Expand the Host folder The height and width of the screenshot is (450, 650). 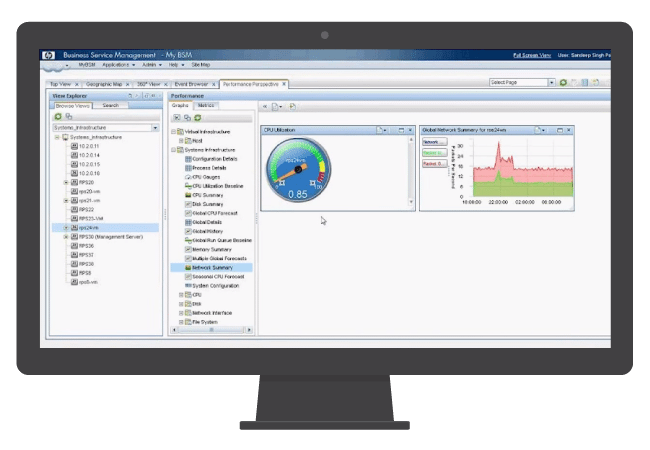click(x=181, y=141)
